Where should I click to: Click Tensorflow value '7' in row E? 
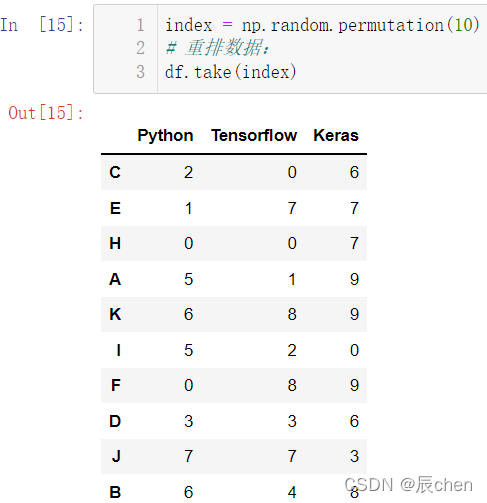(292, 208)
